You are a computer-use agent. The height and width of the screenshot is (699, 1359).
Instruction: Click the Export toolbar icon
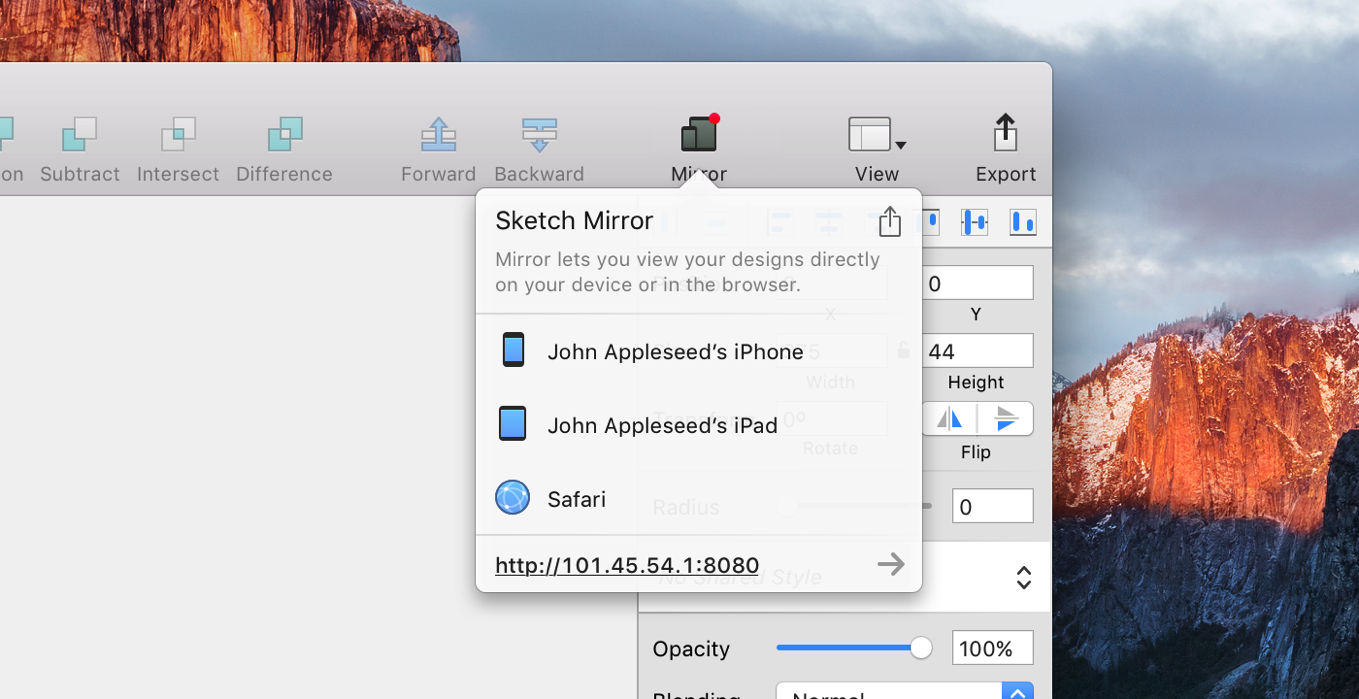coord(1005,134)
